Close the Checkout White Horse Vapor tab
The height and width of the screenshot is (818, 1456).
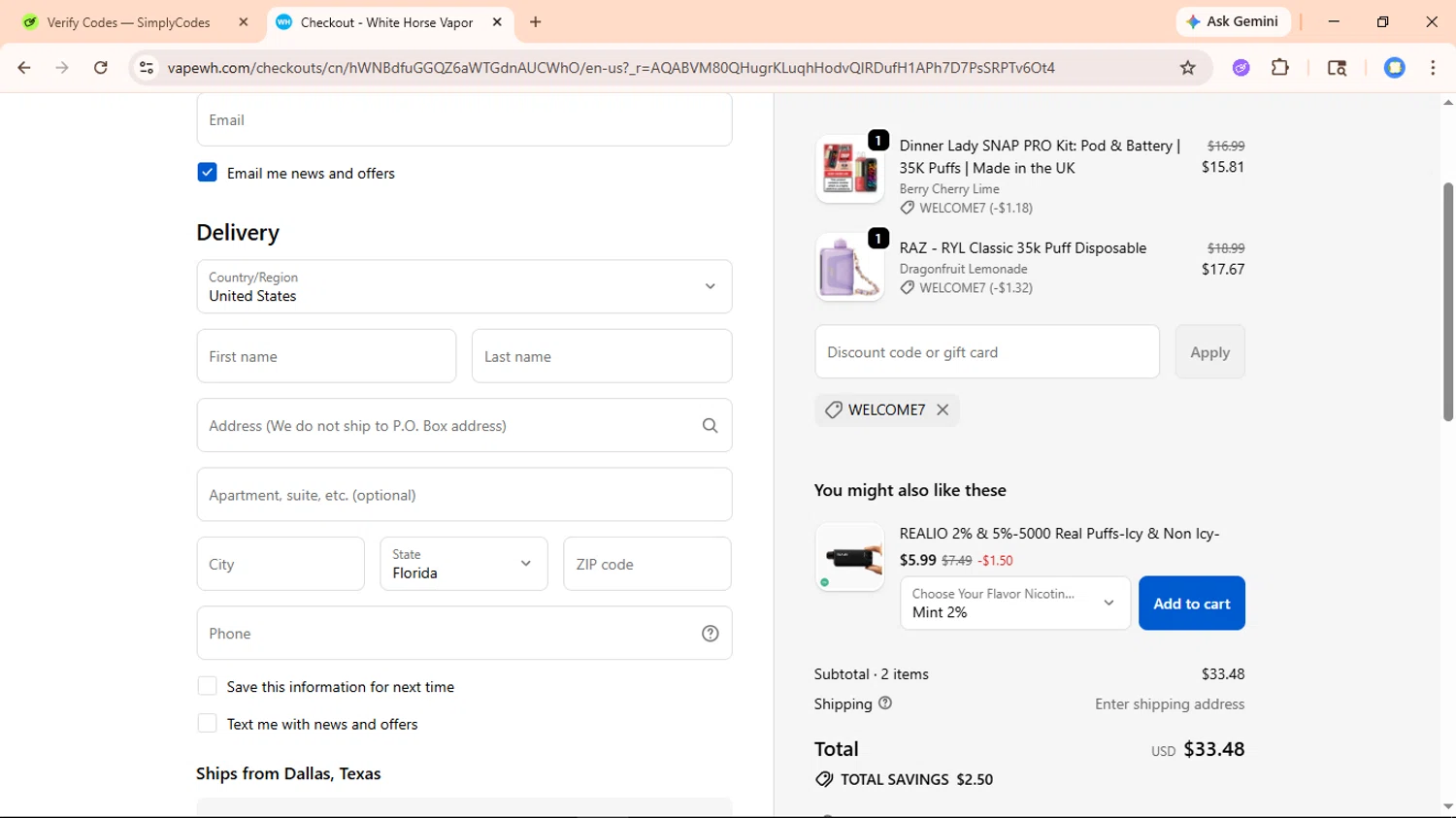[x=497, y=22]
